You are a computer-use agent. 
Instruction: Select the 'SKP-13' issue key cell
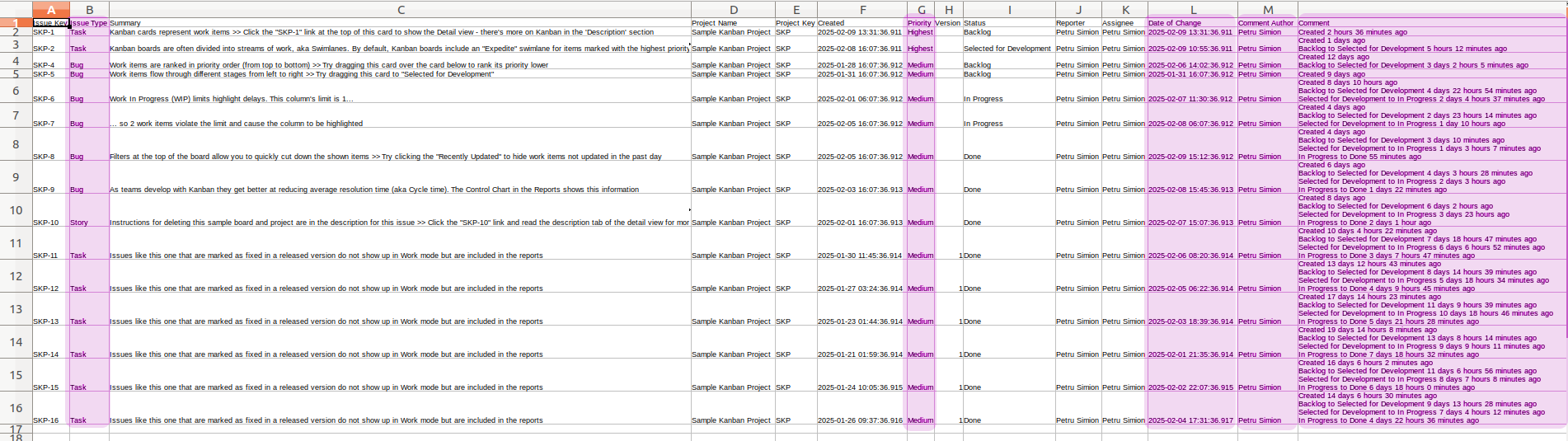(51, 309)
